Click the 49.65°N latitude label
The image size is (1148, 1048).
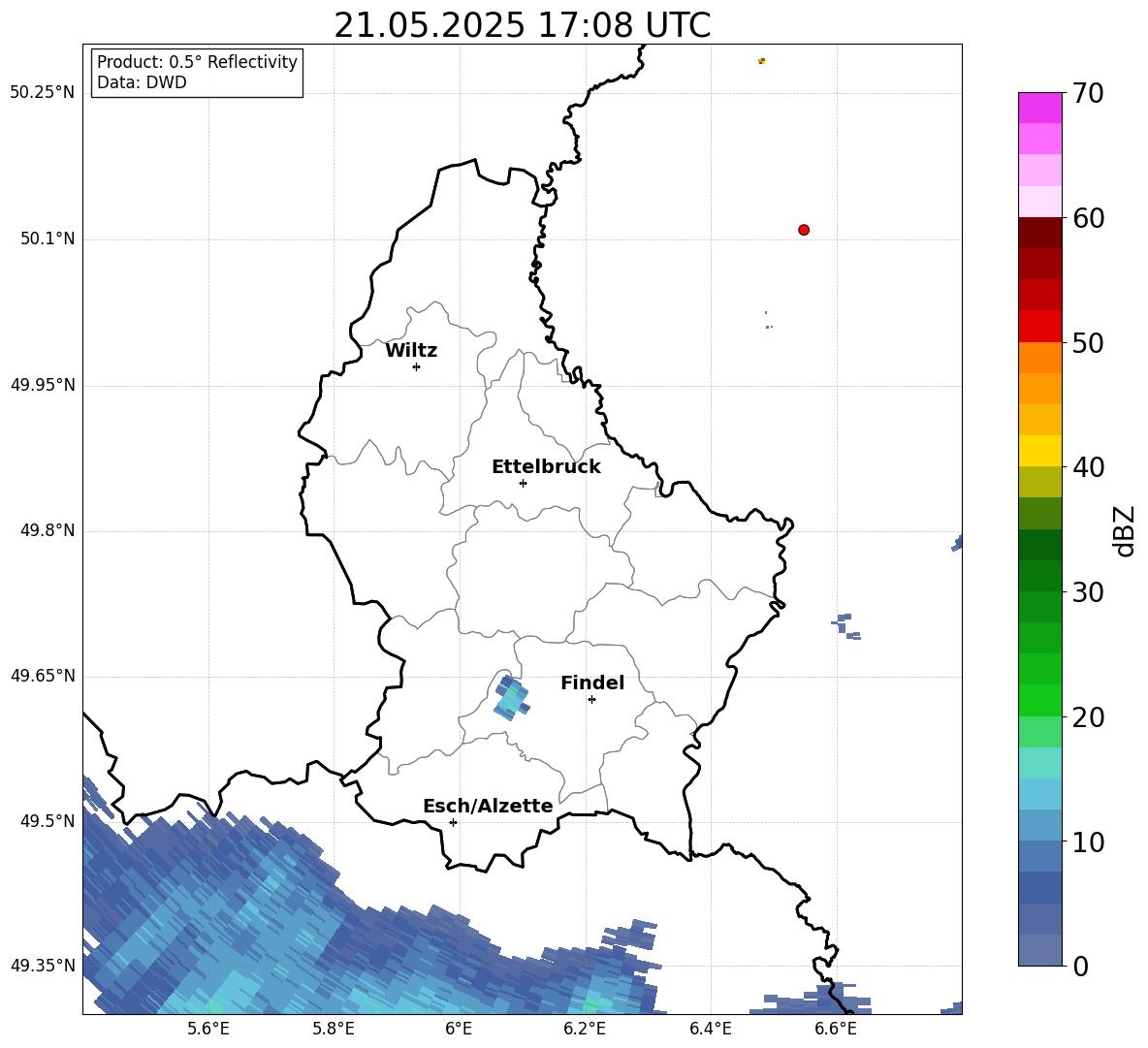point(42,676)
